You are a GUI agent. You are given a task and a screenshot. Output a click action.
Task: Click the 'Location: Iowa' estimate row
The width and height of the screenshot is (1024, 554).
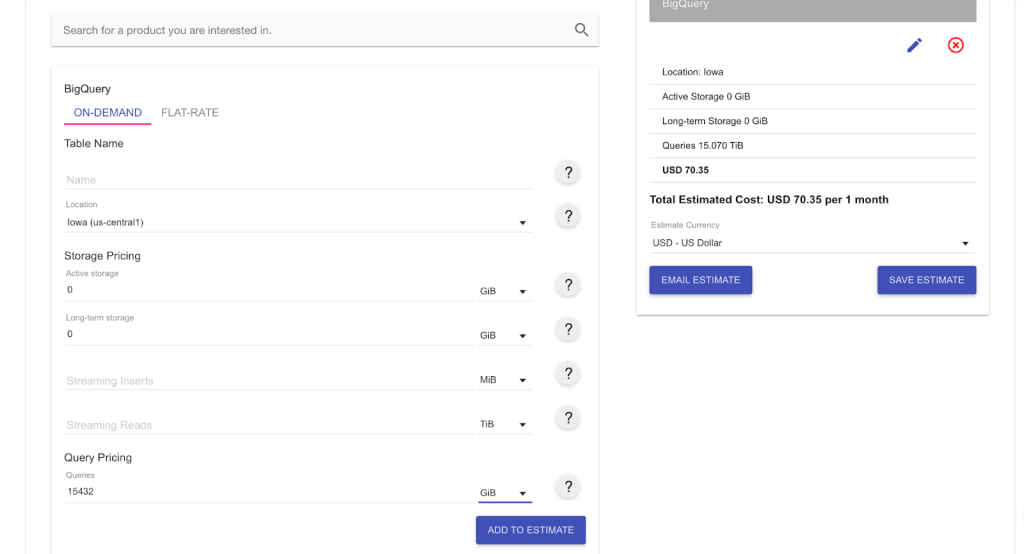click(x=812, y=72)
